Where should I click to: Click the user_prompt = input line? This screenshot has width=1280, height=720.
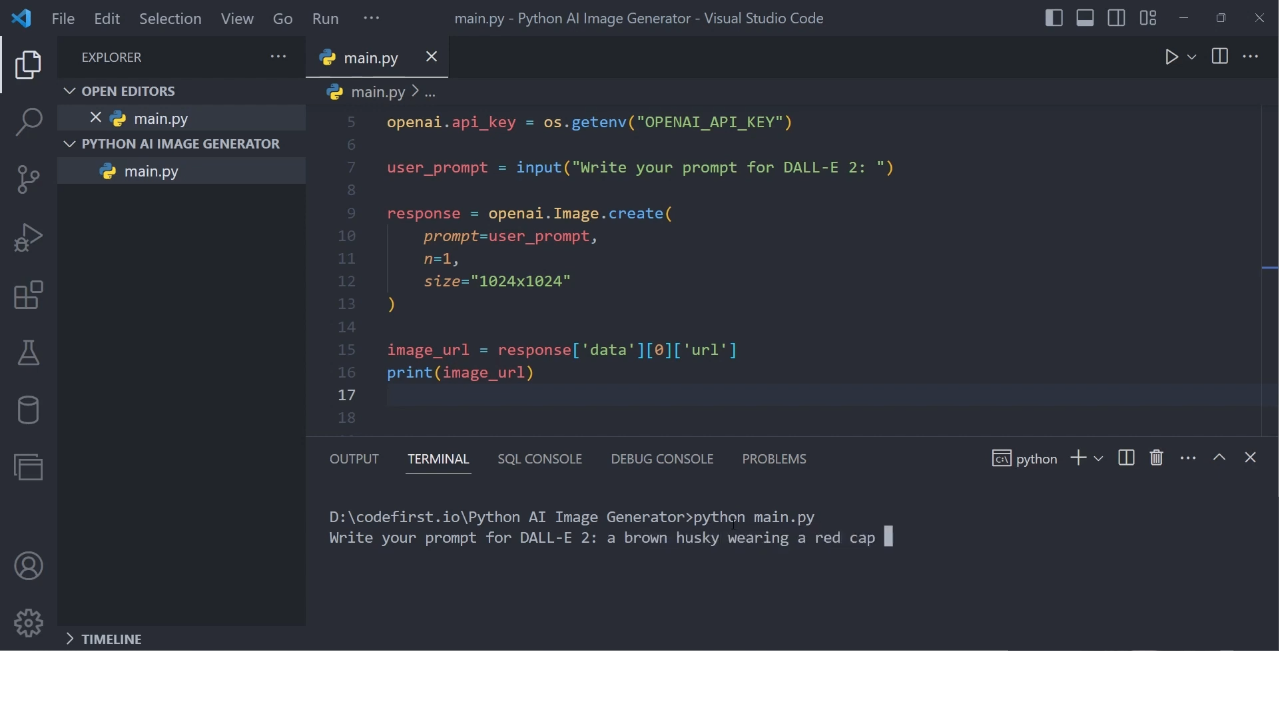pyautogui.click(x=640, y=168)
